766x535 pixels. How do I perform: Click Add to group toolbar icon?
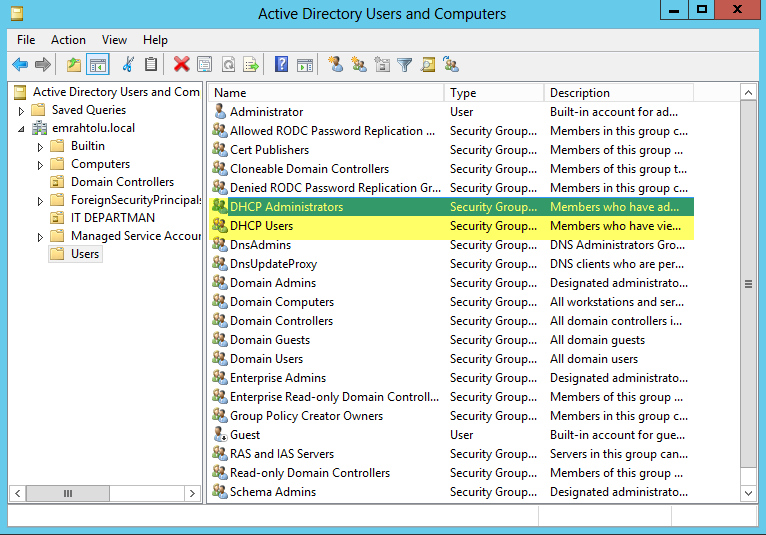pos(451,64)
